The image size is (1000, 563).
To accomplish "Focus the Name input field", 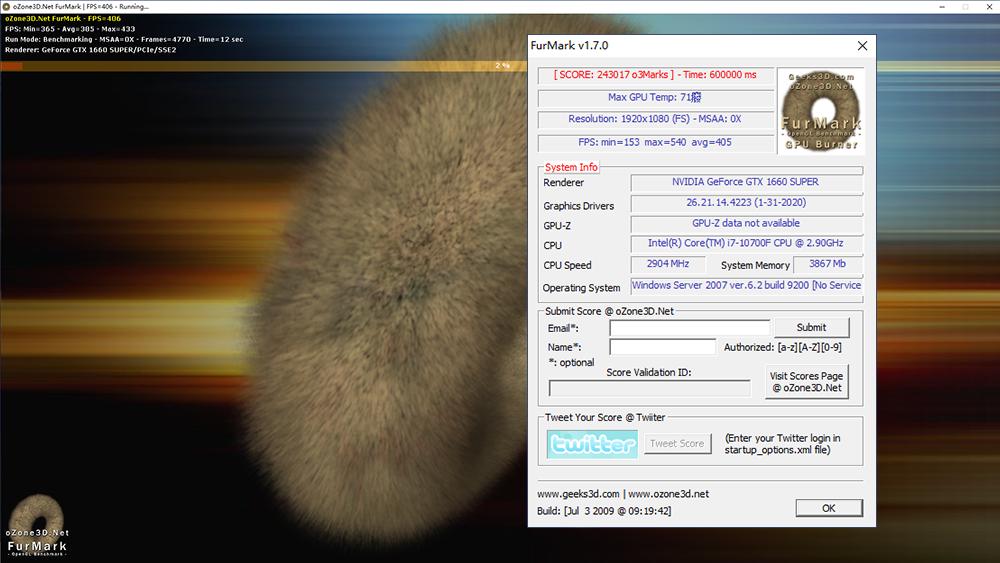I will click(x=662, y=347).
